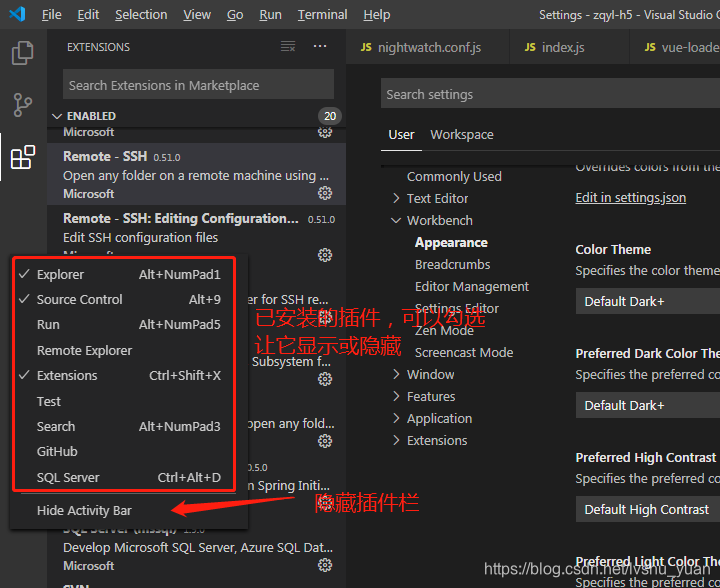Click the enabled extensions count badge 20
This screenshot has height=588, width=720.
tap(330, 116)
